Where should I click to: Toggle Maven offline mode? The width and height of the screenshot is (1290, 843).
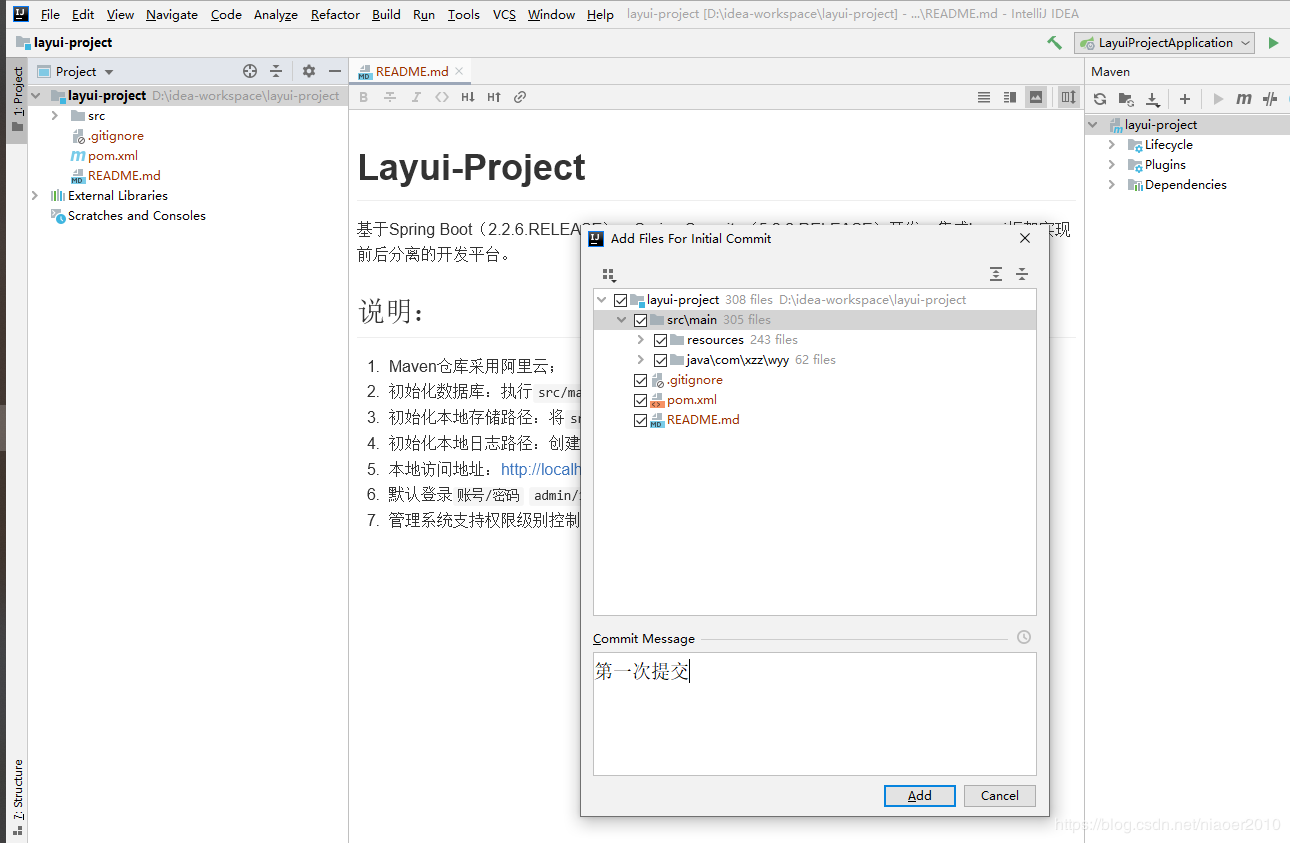click(x=1270, y=99)
